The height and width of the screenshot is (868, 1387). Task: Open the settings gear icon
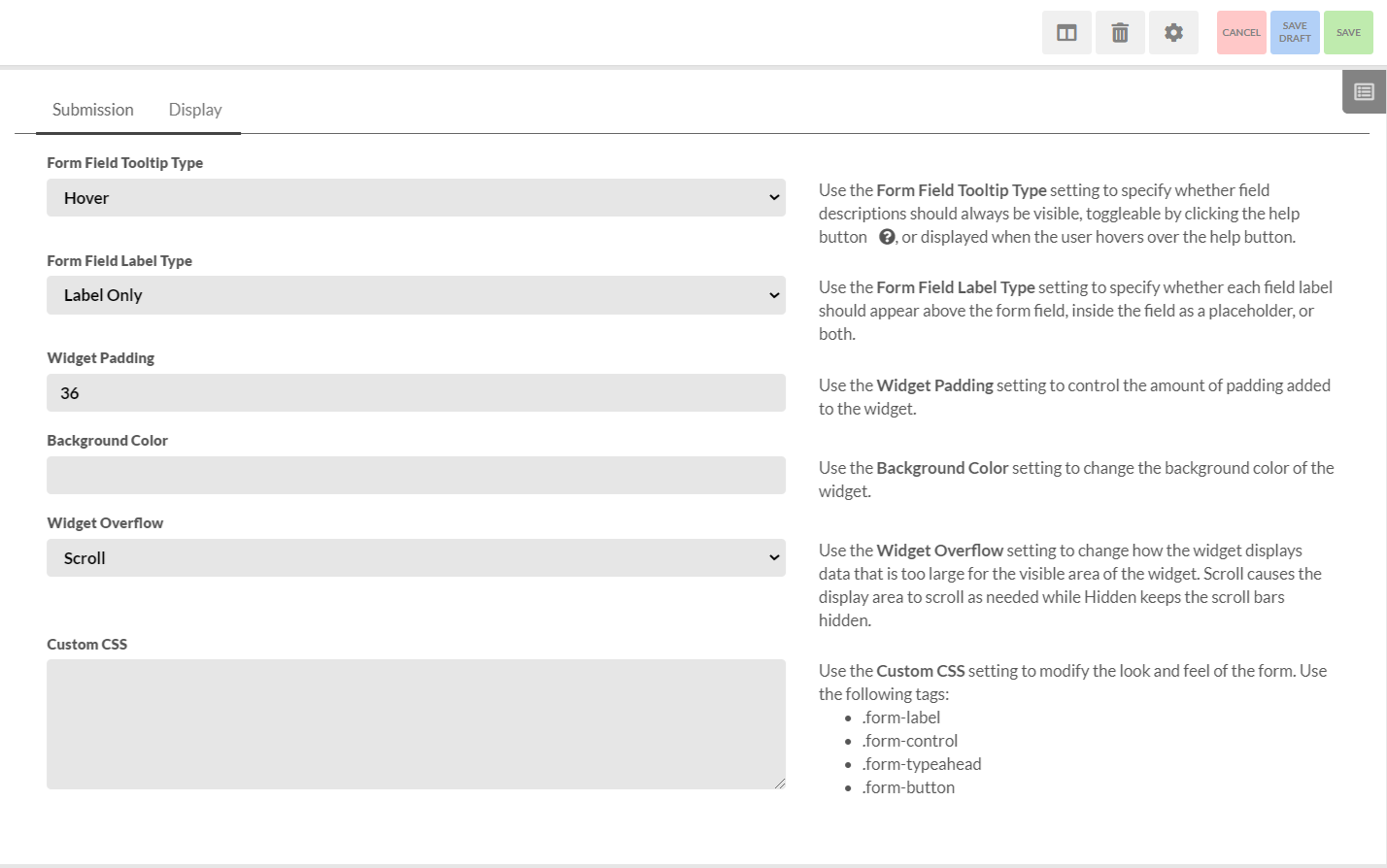[x=1173, y=32]
